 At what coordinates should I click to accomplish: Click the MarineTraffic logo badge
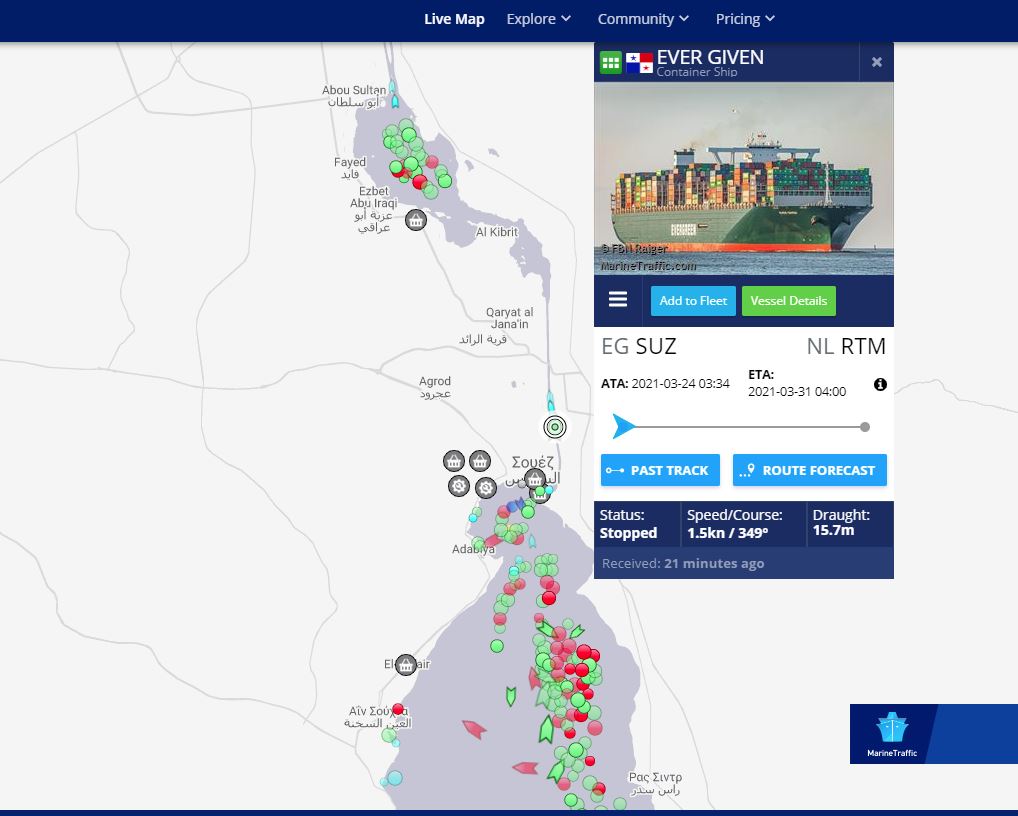[892, 734]
